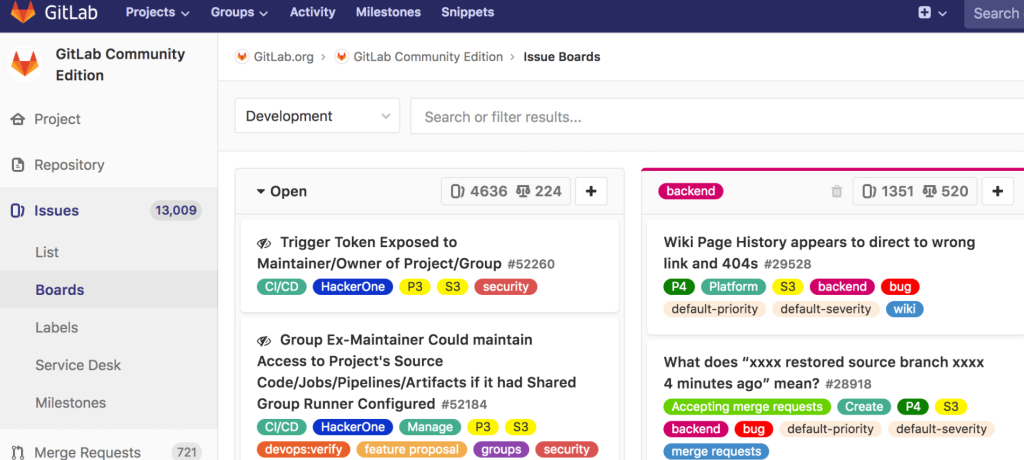Image resolution: width=1024 pixels, height=460 pixels.
Task: Select List under Issues in sidebar
Action: (47, 252)
